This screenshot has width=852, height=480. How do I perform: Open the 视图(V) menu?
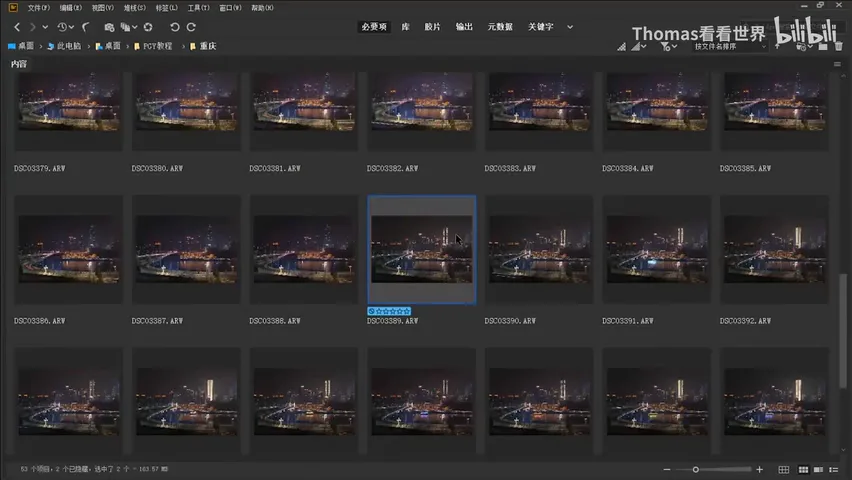(103, 8)
